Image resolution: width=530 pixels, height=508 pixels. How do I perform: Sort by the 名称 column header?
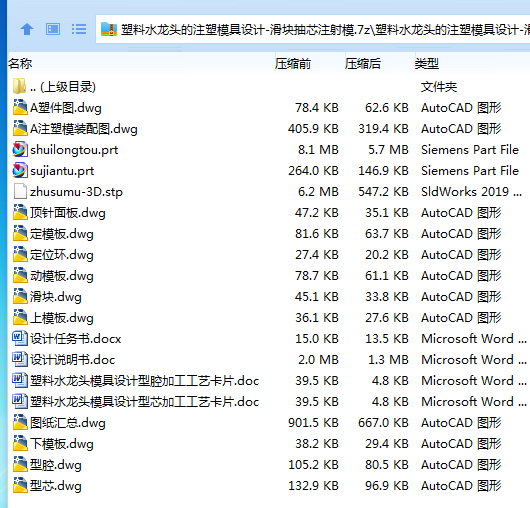point(20,64)
